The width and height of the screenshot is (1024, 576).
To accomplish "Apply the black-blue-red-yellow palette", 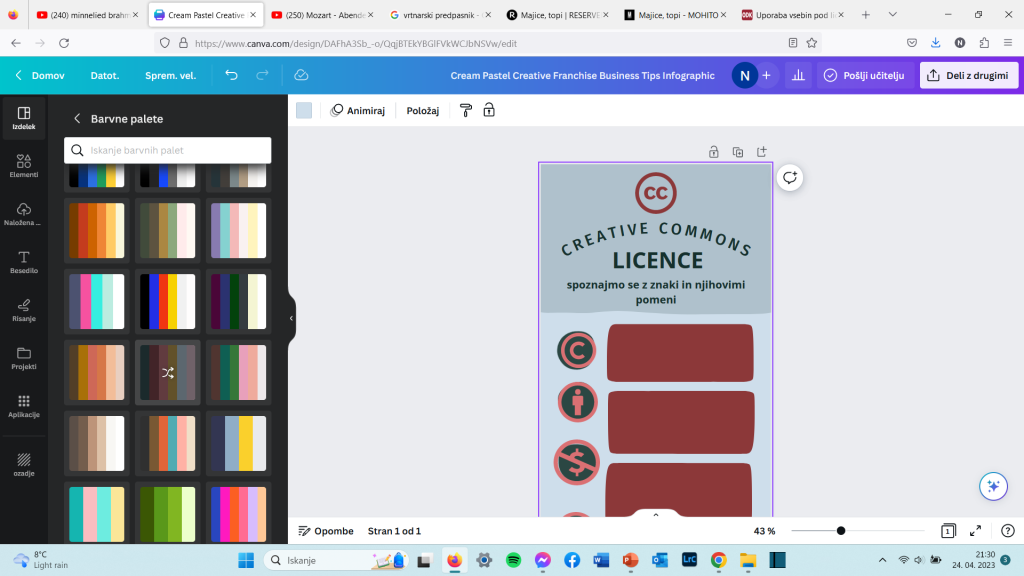I will coord(168,302).
